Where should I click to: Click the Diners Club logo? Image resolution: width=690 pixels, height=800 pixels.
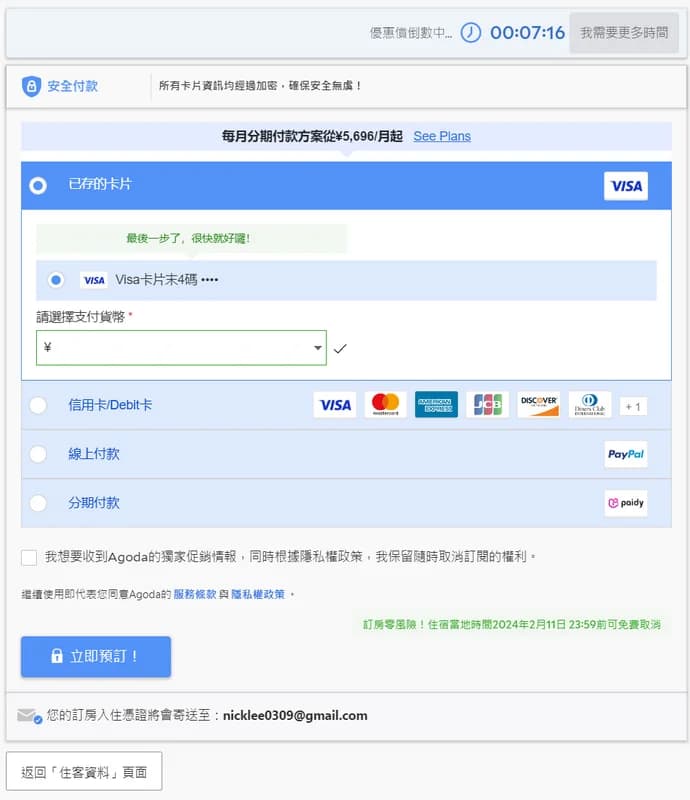[x=589, y=405]
